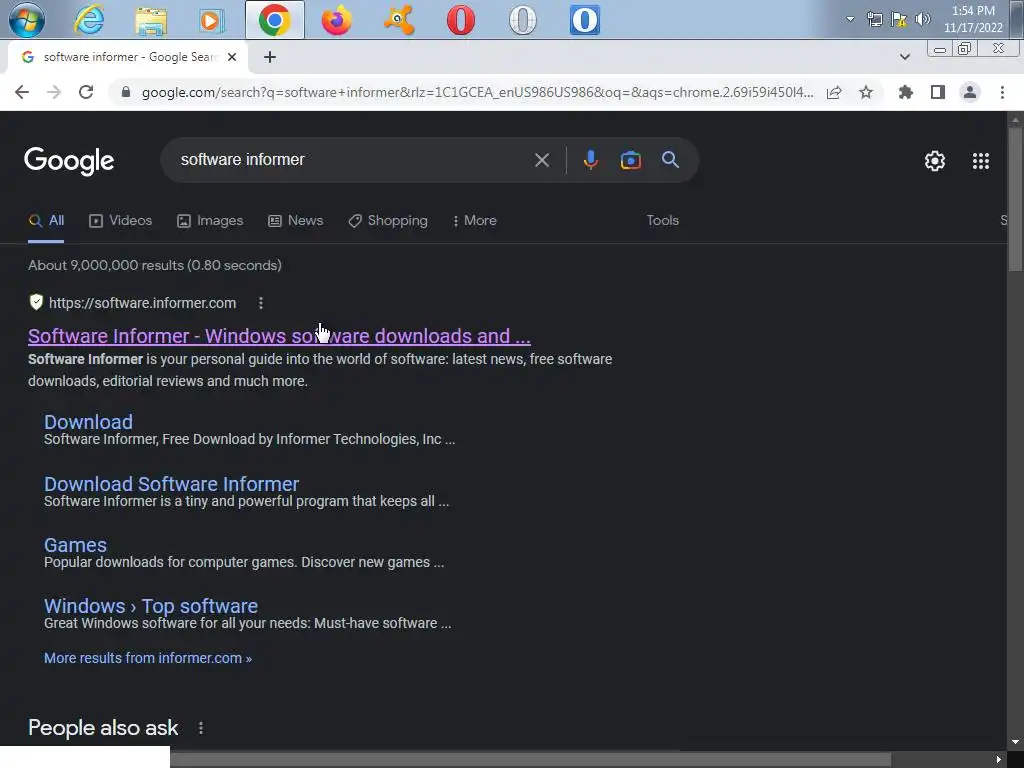Switch to the Videos tab

pyautogui.click(x=121, y=221)
